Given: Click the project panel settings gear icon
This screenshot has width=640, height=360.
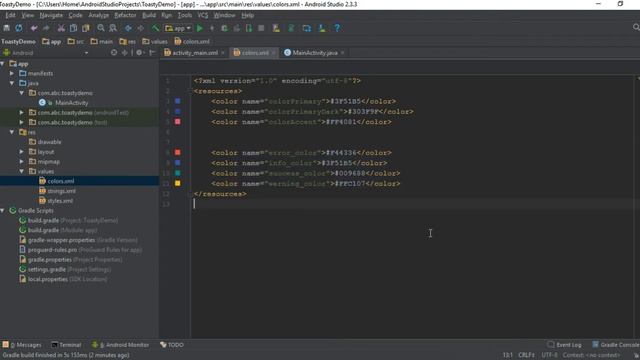Looking at the screenshot, I should (140, 53).
